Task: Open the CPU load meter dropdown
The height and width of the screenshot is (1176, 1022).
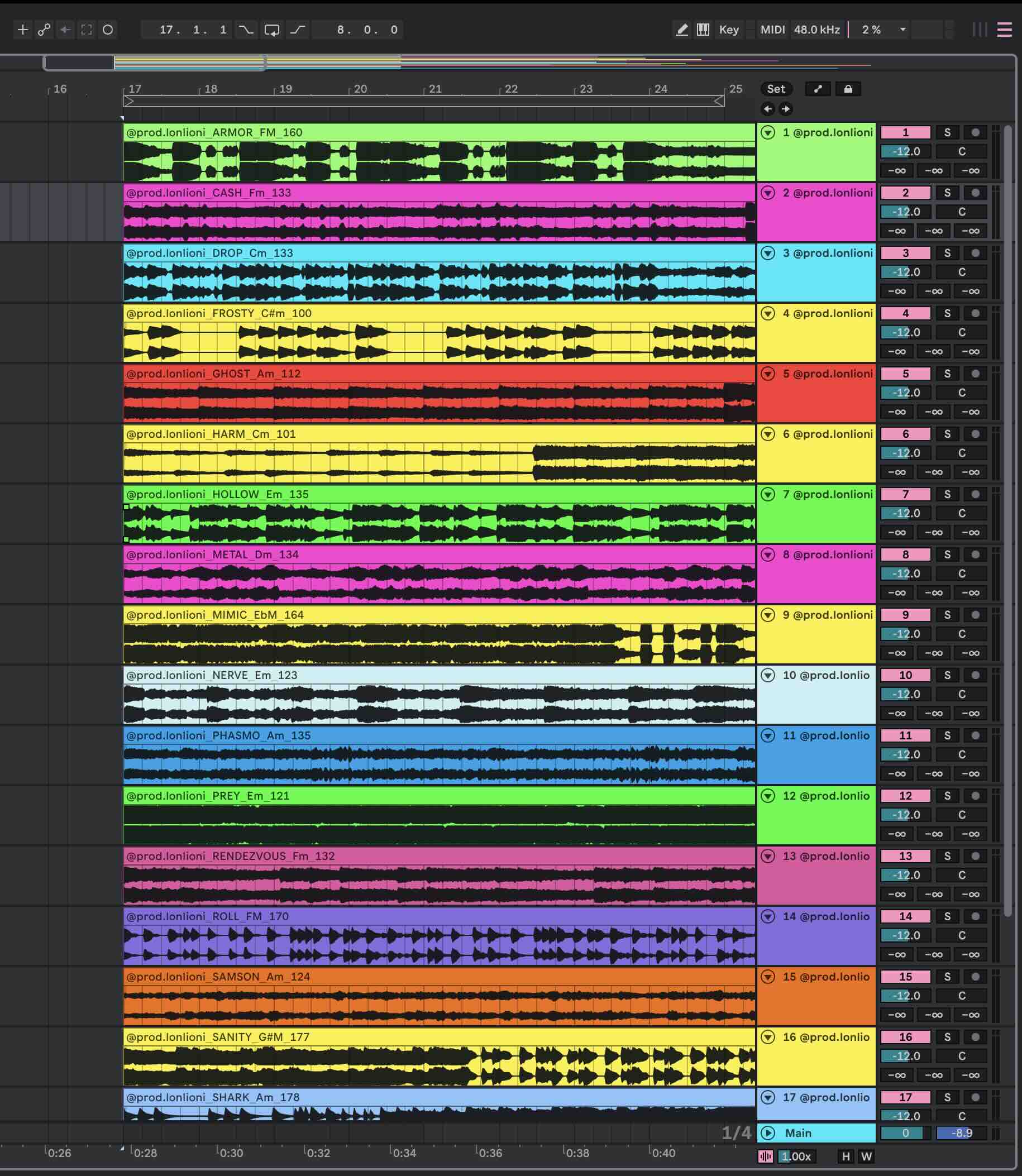Action: 903,30
